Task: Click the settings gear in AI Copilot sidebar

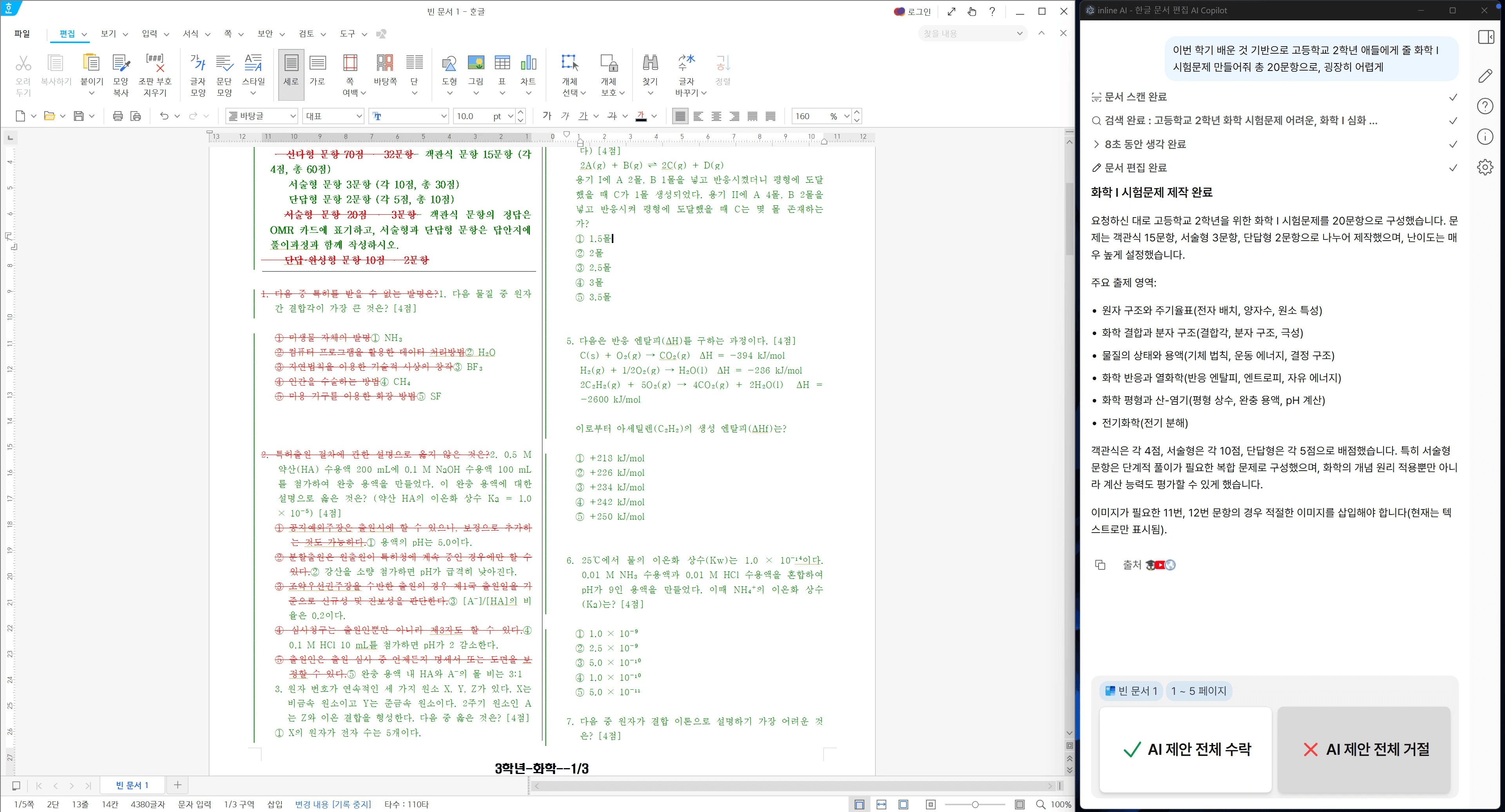Action: [x=1485, y=168]
